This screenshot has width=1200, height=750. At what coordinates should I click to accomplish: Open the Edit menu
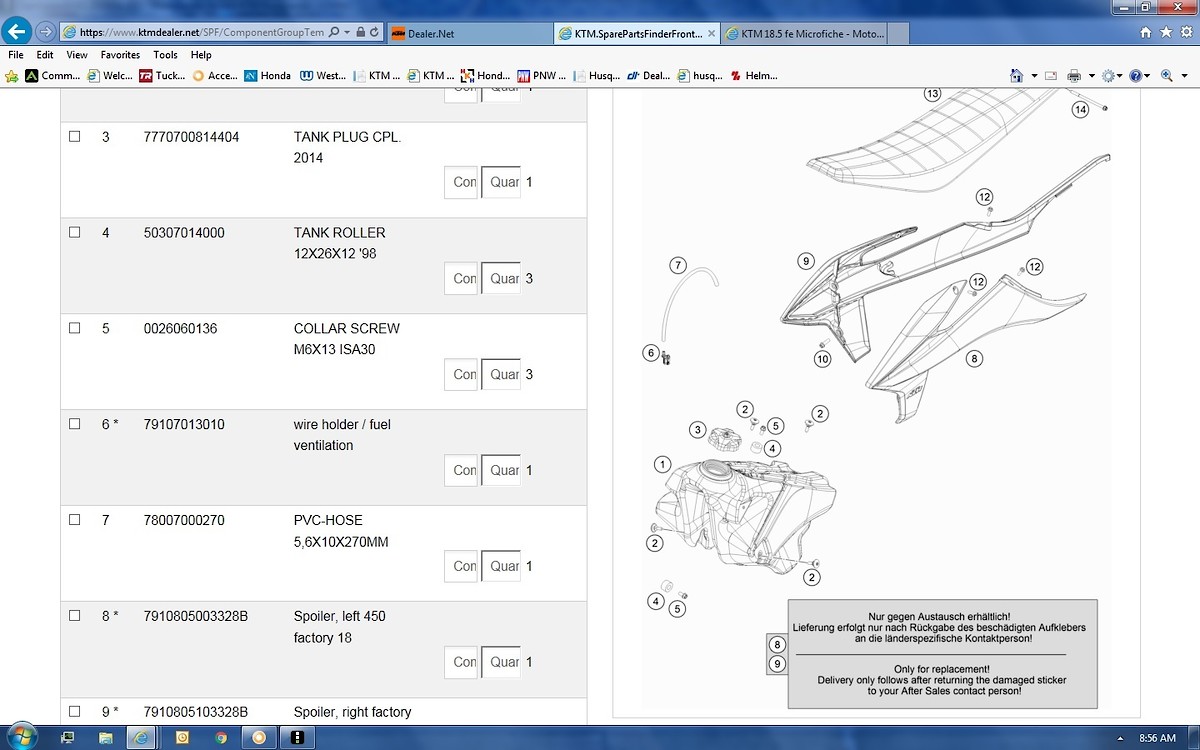[45, 55]
